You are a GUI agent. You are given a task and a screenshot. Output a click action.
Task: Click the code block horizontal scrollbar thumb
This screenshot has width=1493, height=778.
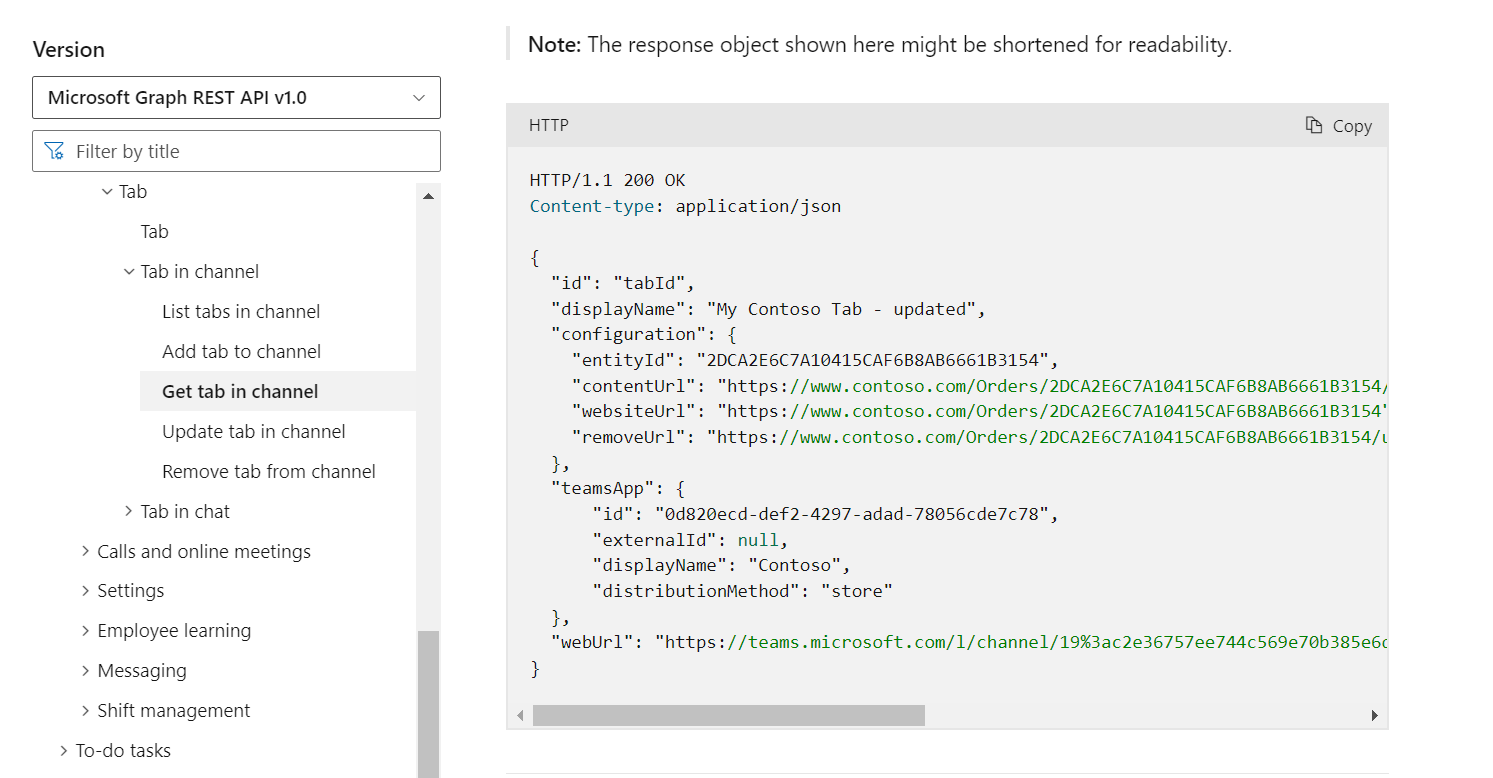pyautogui.click(x=729, y=715)
